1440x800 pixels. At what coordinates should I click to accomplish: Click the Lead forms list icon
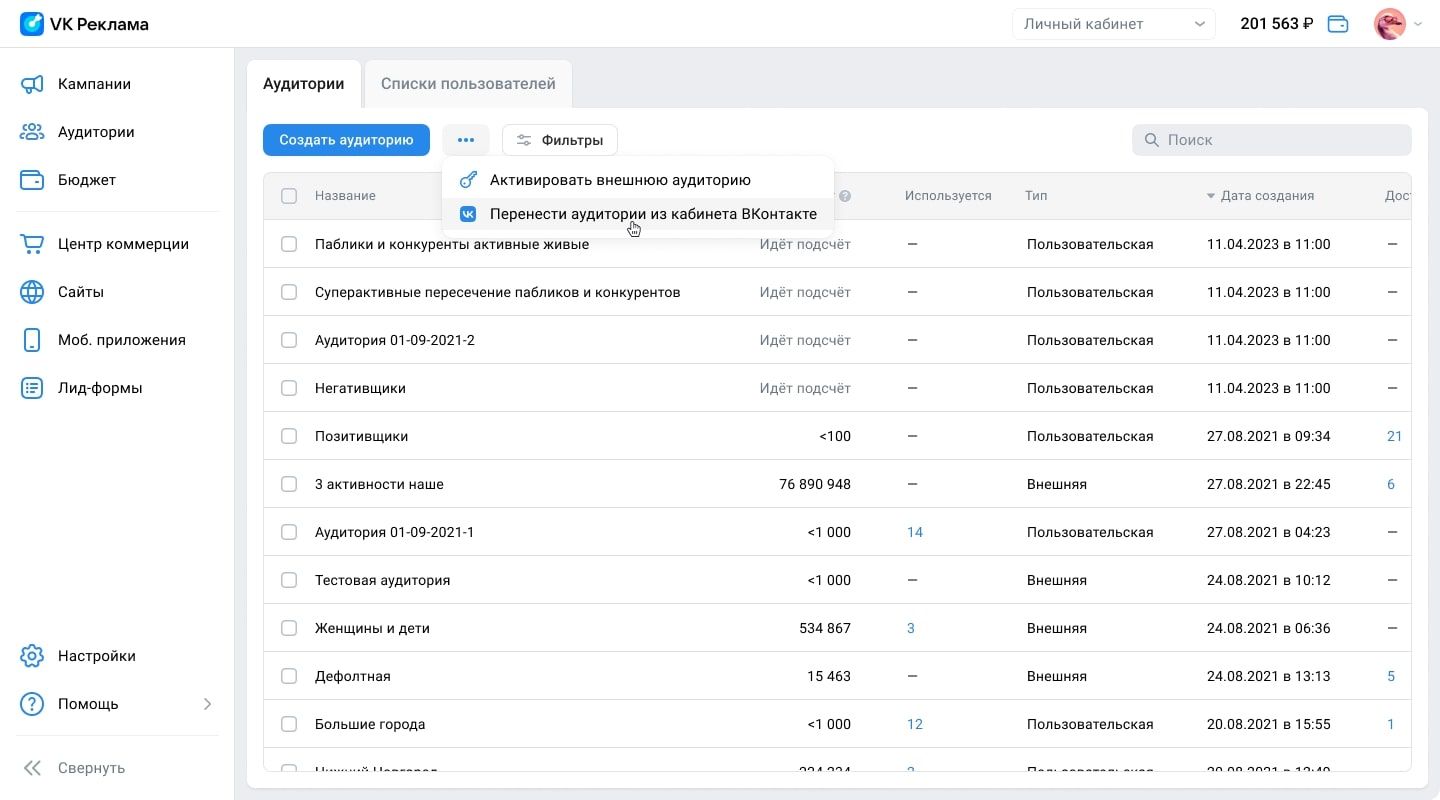pyautogui.click(x=32, y=388)
